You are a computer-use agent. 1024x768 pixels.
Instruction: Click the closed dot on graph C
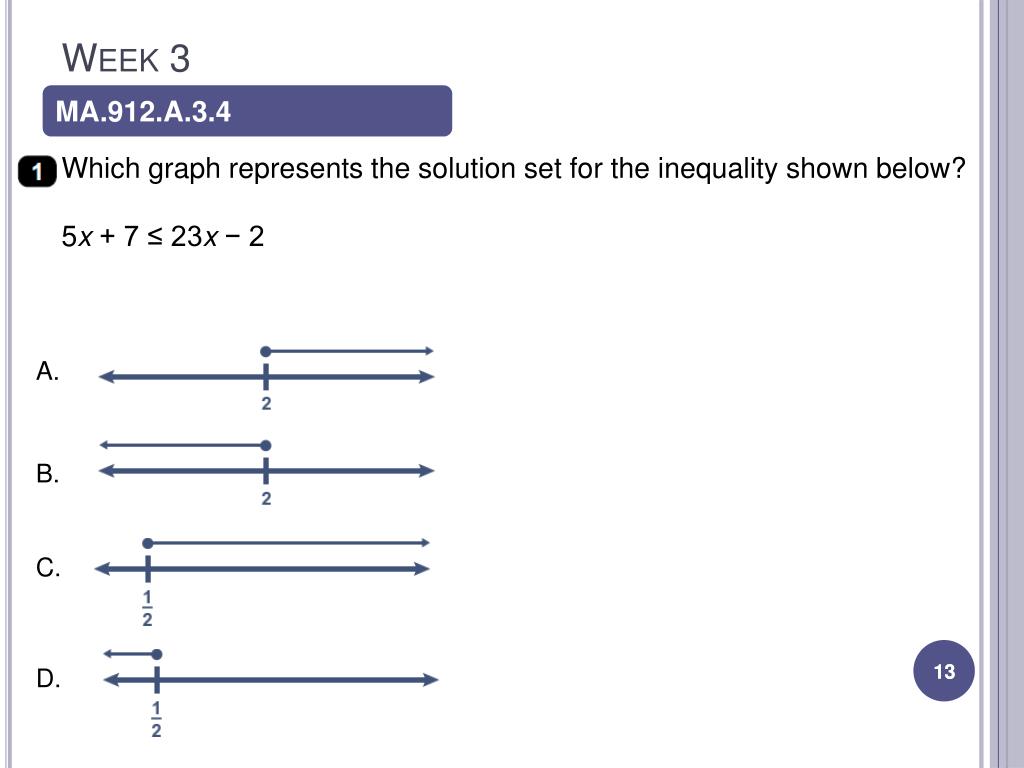[x=148, y=543]
